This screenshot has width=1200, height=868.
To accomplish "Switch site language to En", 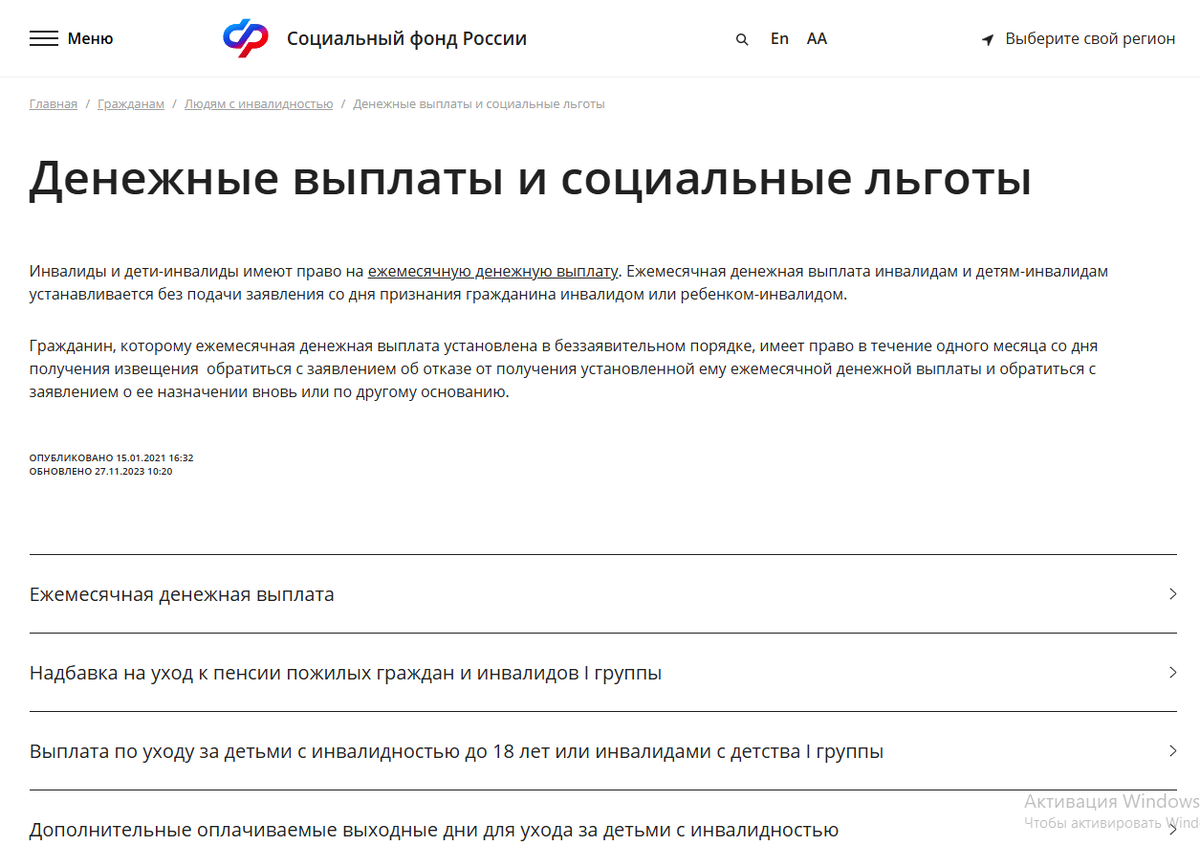I will (x=780, y=39).
